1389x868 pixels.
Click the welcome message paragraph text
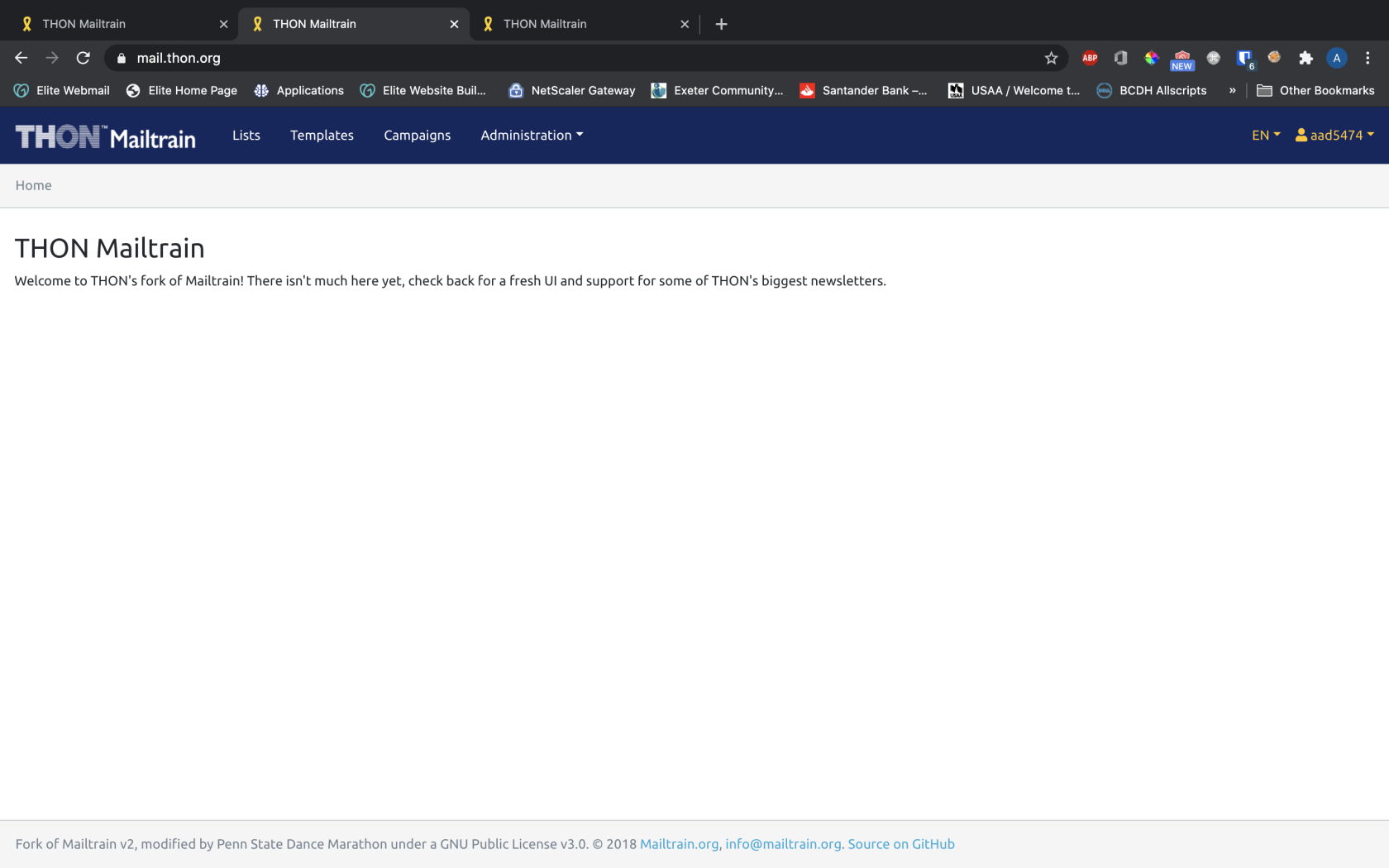tap(451, 281)
